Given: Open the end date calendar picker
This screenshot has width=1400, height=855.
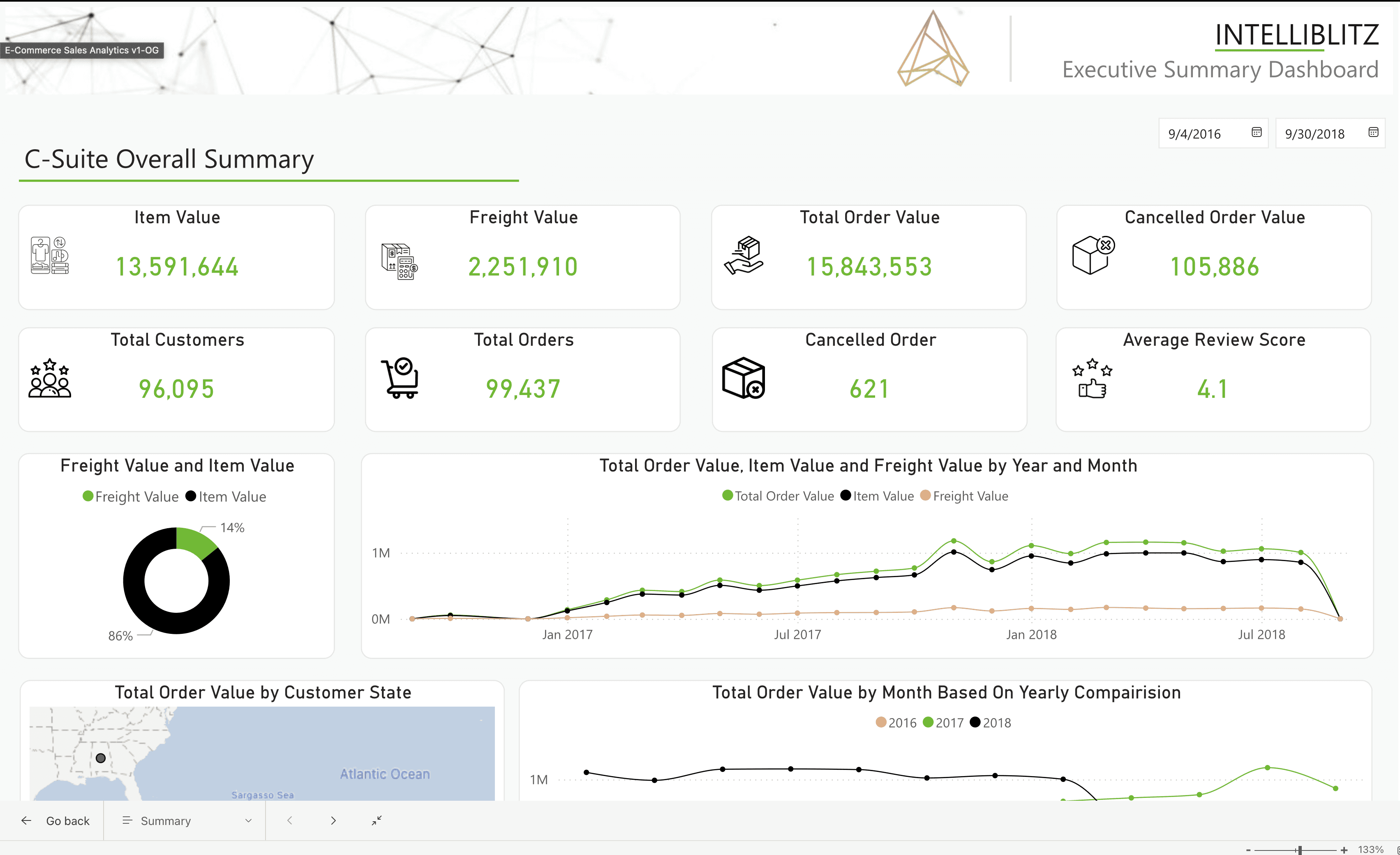Looking at the screenshot, I should [1373, 132].
